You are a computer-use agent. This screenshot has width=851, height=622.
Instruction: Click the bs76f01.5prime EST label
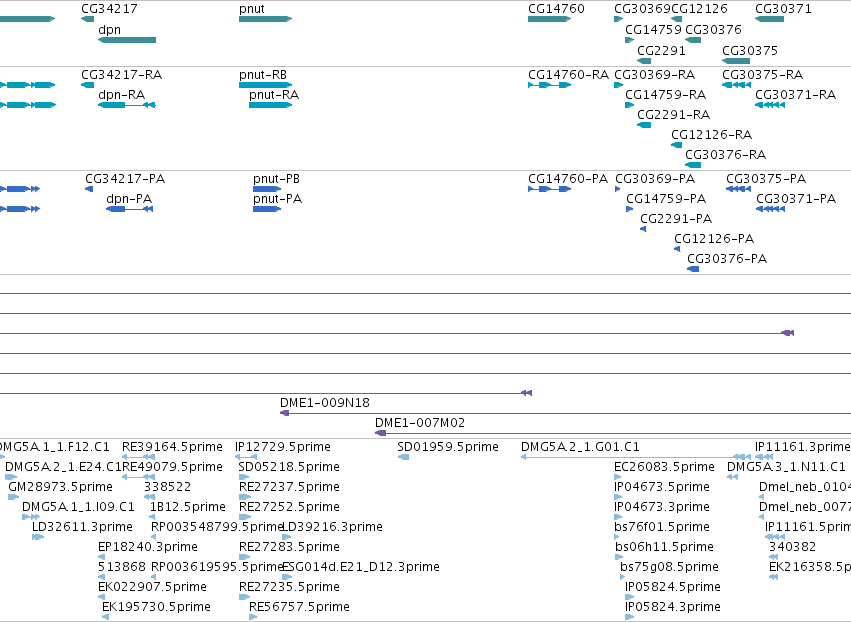[x=662, y=527]
